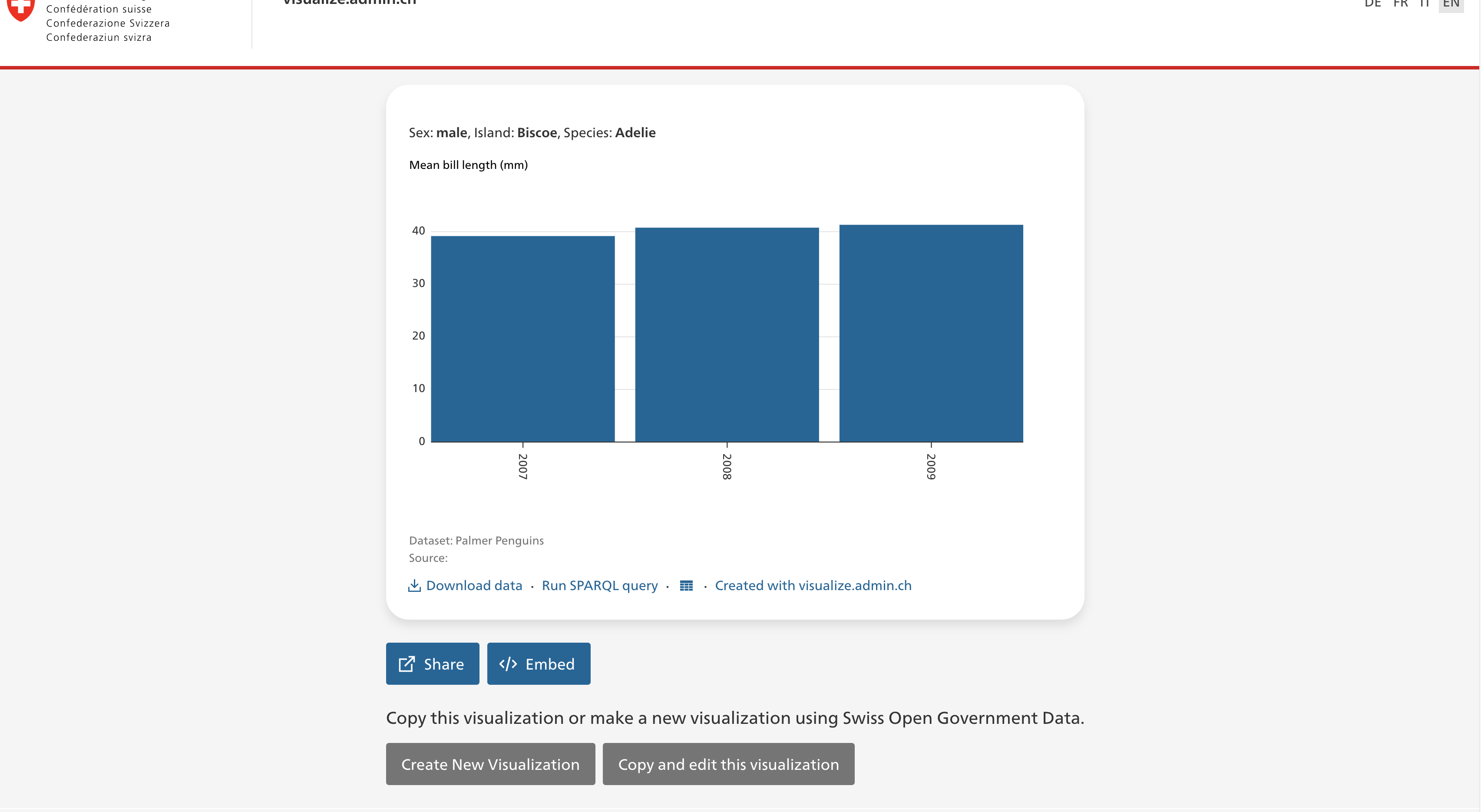Click the 'Confederazione Svizzera' header text
Viewport: 1481px width, 812px height.
[x=108, y=23]
